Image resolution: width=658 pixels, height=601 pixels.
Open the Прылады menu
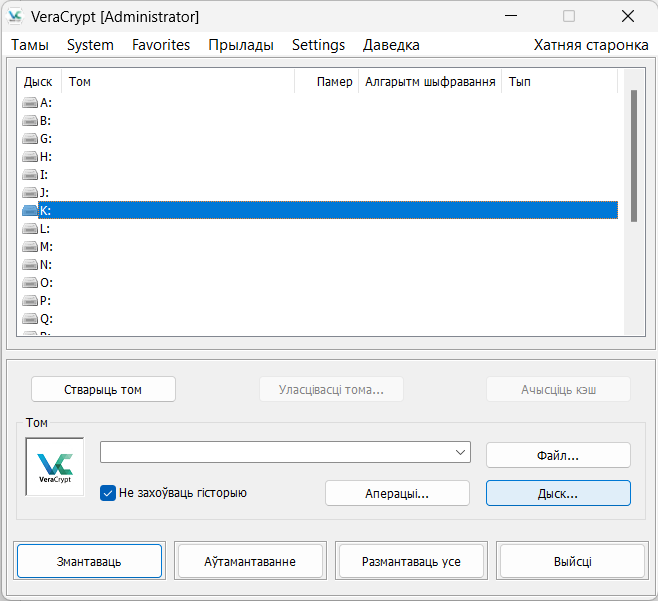(241, 45)
